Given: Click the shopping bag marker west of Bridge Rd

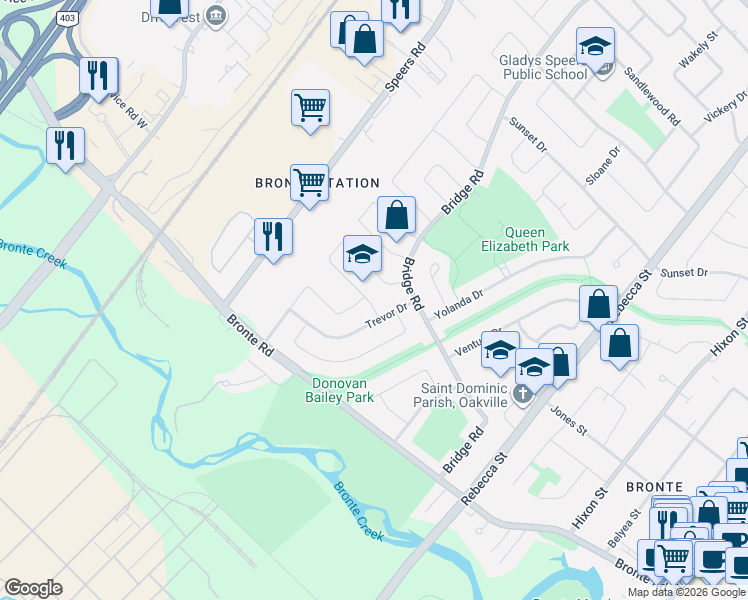Looking at the screenshot, I should (x=396, y=218).
